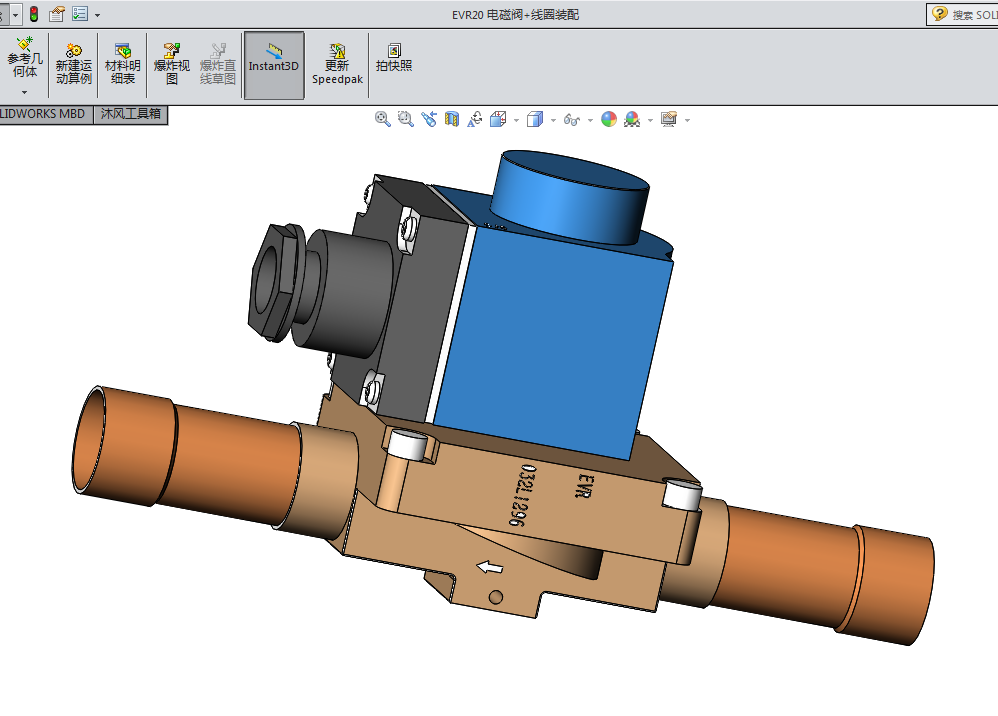Open the File Properties icon
This screenshot has height=716, width=998.
pyautogui.click(x=57, y=14)
